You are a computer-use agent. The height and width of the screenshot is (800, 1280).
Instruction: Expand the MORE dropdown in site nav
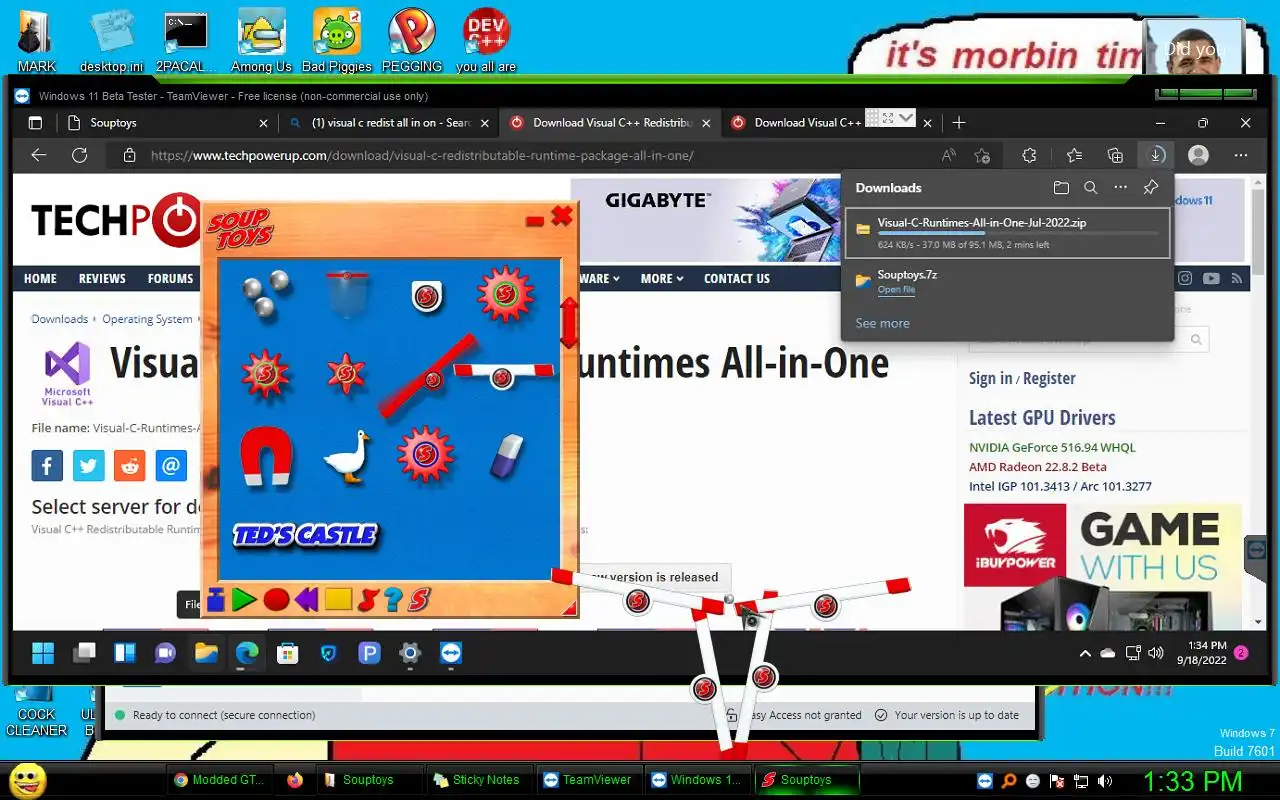coord(662,278)
